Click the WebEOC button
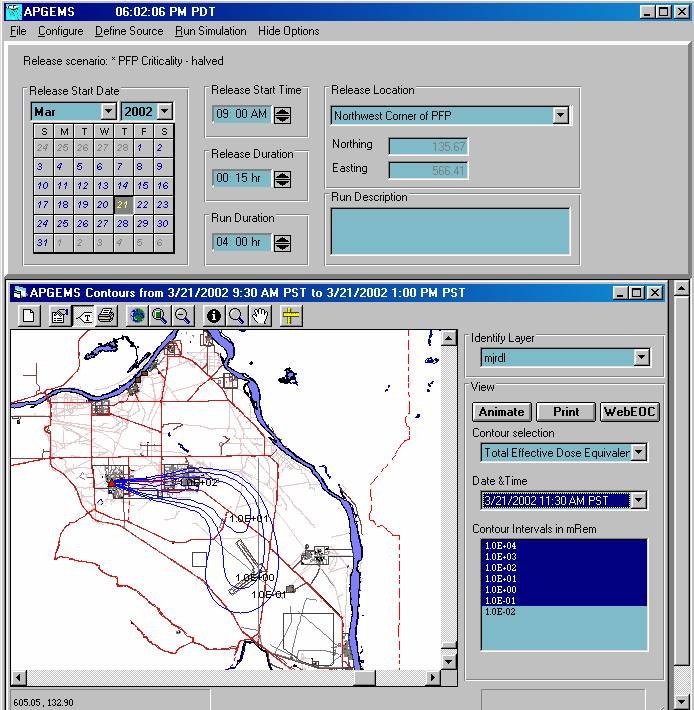 [x=630, y=412]
